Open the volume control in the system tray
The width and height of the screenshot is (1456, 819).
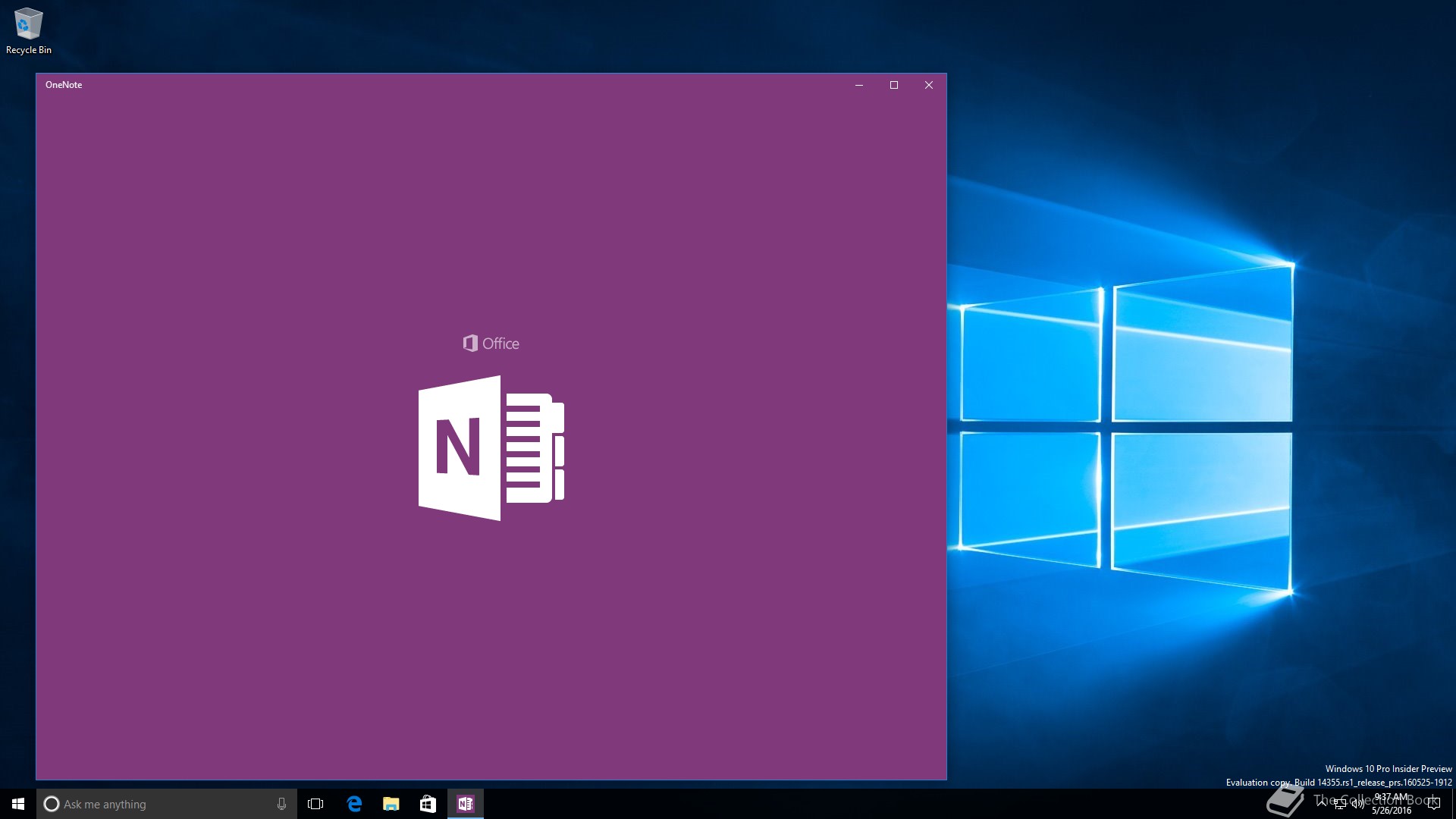pyautogui.click(x=1357, y=804)
